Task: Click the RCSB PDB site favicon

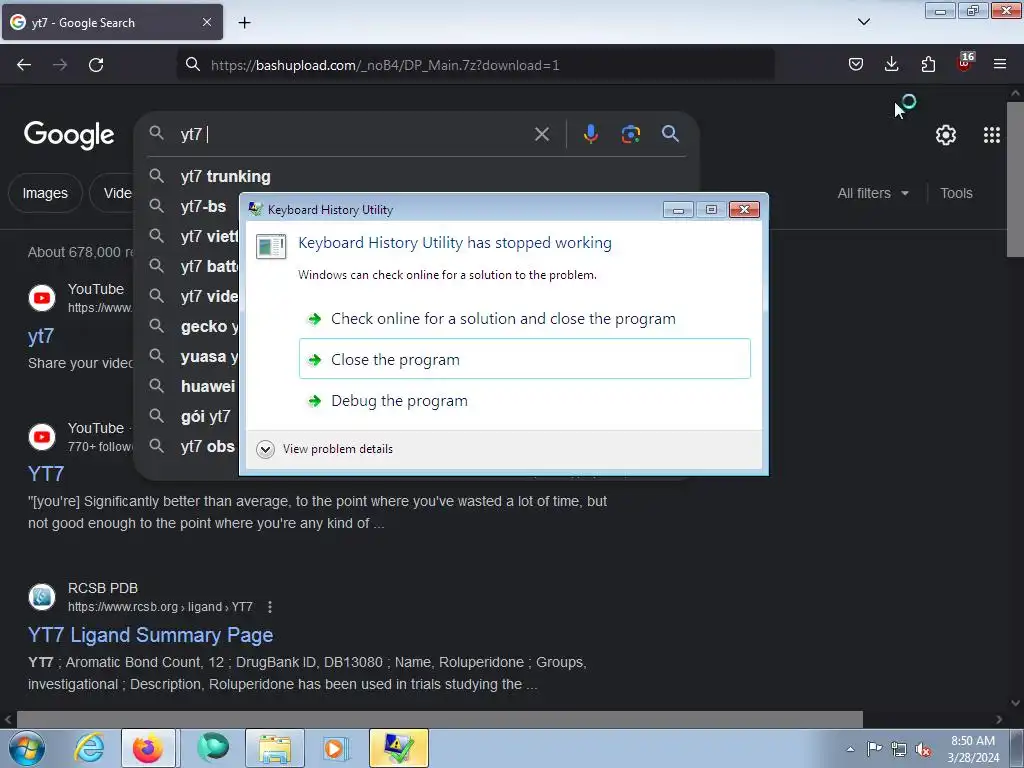Action: coord(42,597)
